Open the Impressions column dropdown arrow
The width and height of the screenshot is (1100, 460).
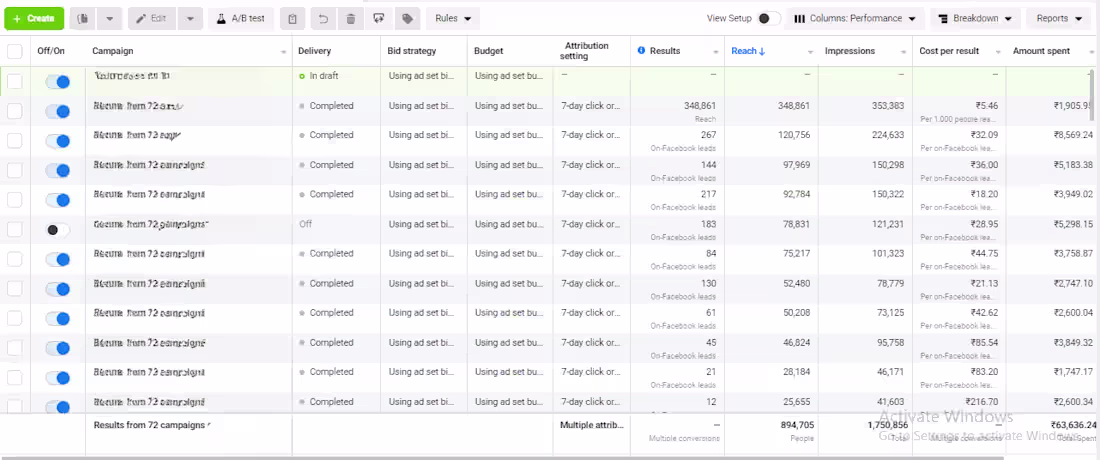904,52
